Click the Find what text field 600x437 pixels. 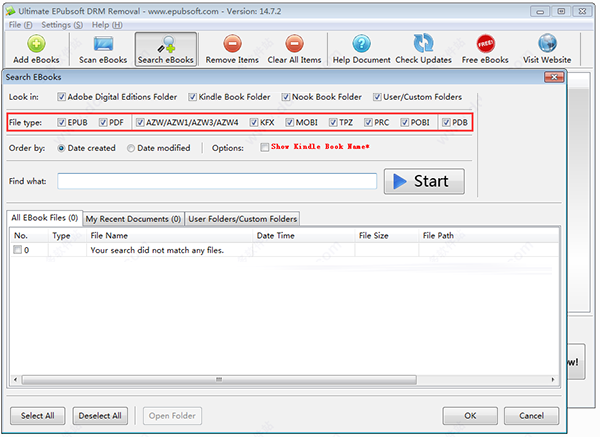coord(217,181)
